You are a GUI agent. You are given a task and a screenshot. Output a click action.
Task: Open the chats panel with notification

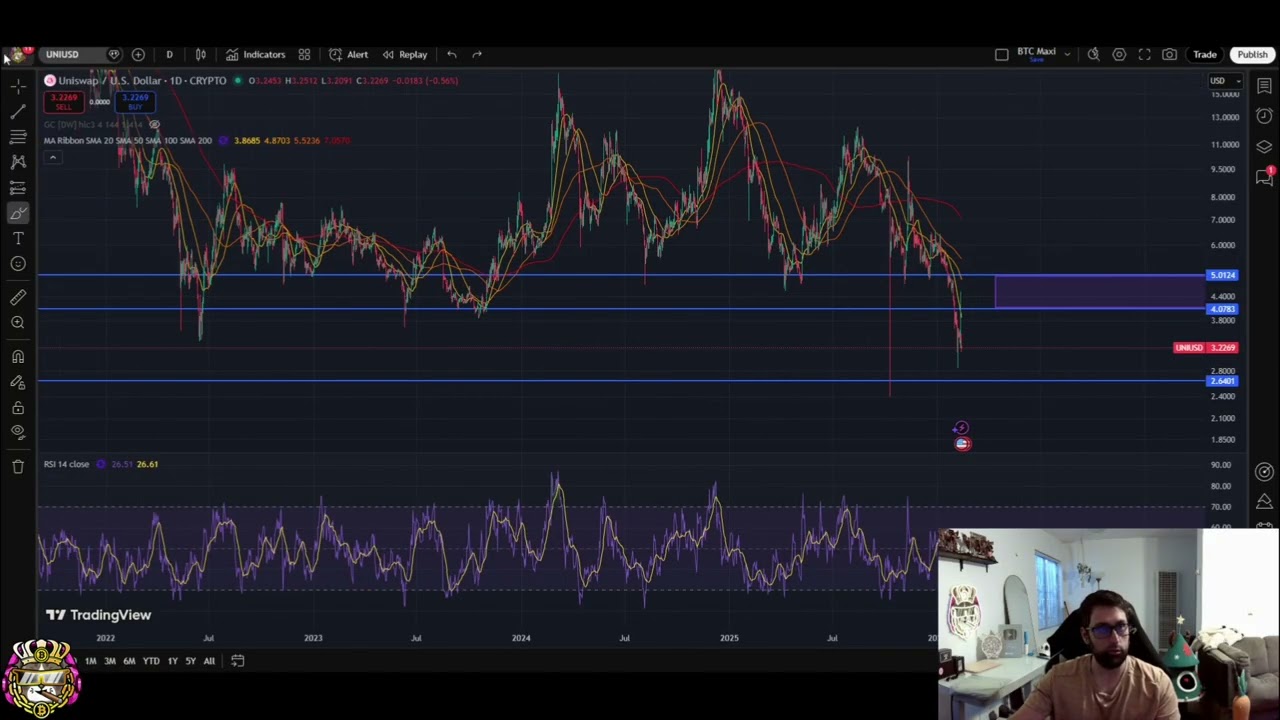pyautogui.click(x=1264, y=177)
